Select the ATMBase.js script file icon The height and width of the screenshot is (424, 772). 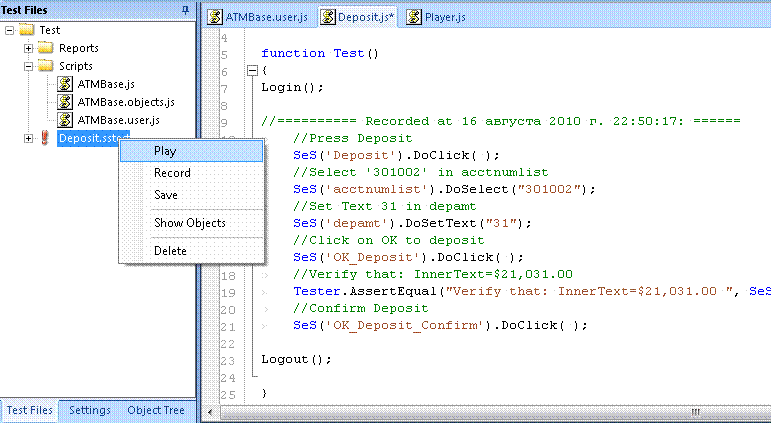click(65, 84)
